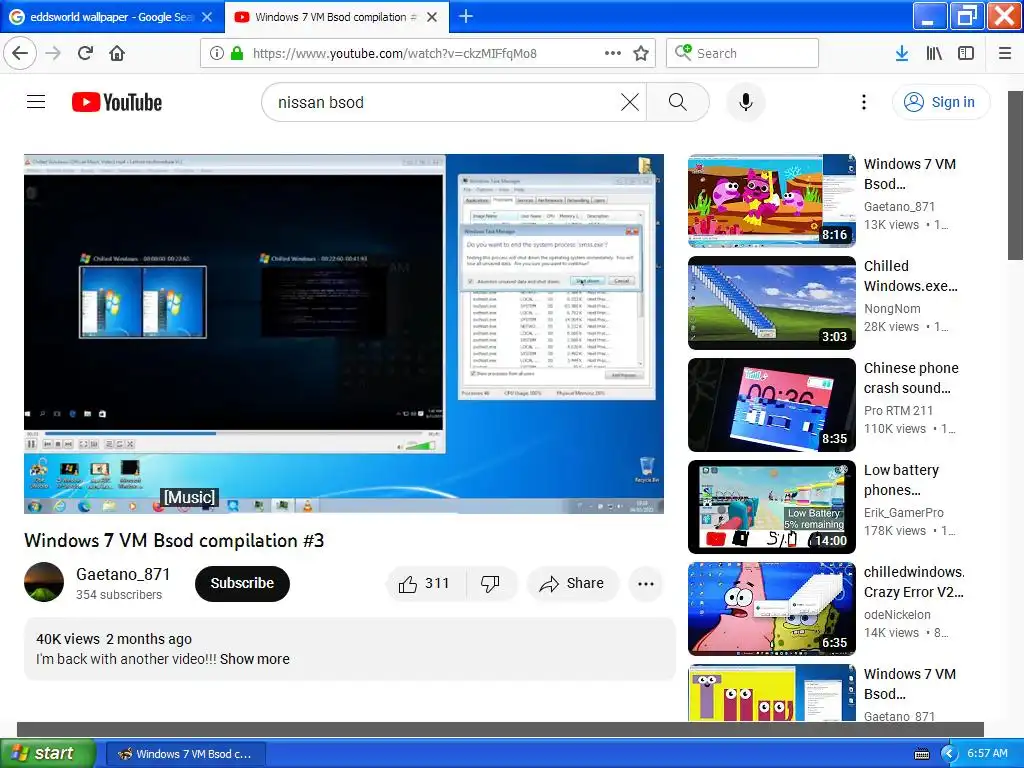Image resolution: width=1024 pixels, height=768 pixels.
Task: Open chilledwindows Crazy Error V2 thumbnail
Action: point(772,608)
